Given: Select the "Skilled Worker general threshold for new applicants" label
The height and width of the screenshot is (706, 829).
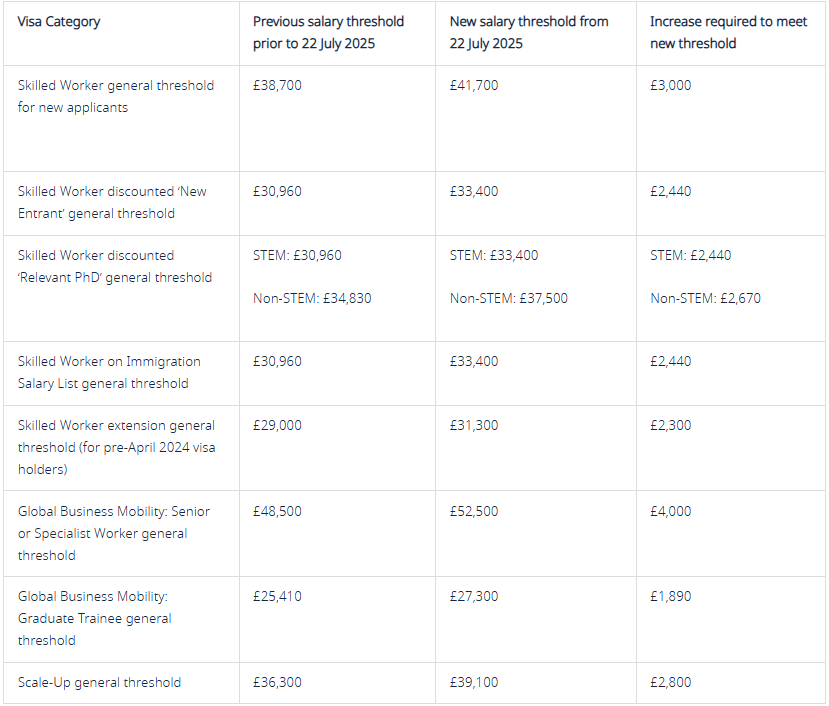Looking at the screenshot, I should 116,96.
